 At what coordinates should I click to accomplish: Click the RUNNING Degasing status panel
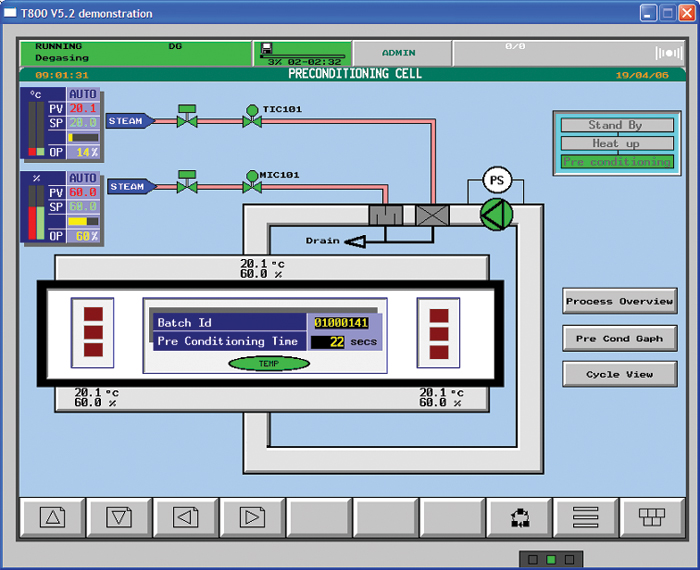coord(136,53)
